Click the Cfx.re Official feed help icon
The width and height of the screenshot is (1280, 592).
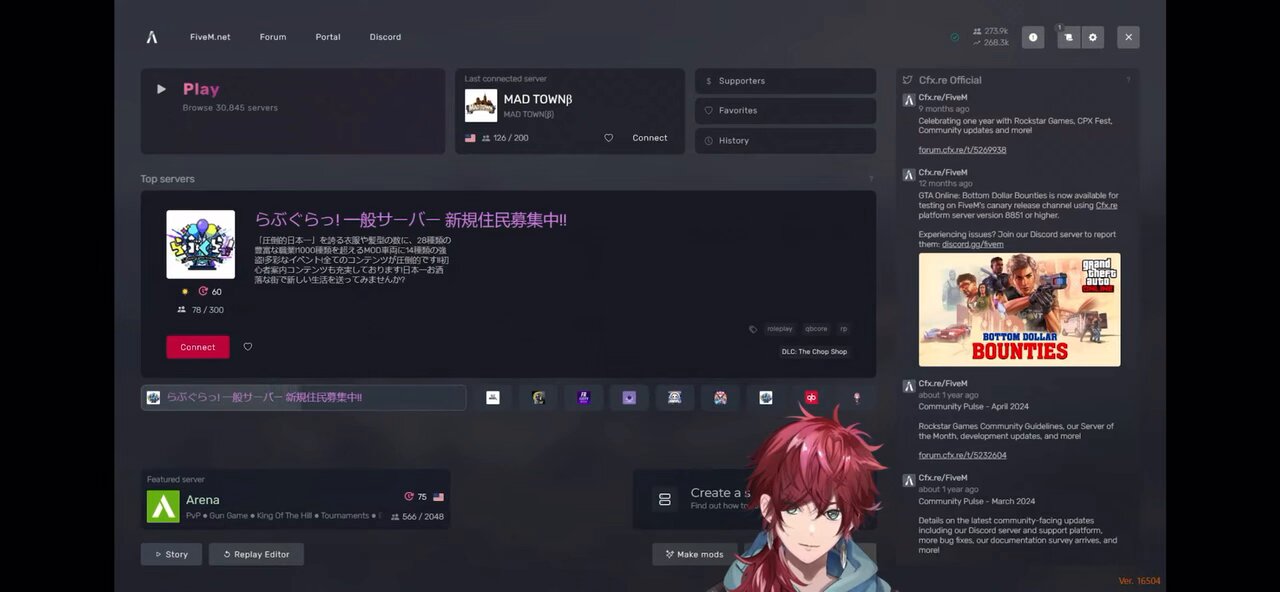pyautogui.click(x=1128, y=80)
